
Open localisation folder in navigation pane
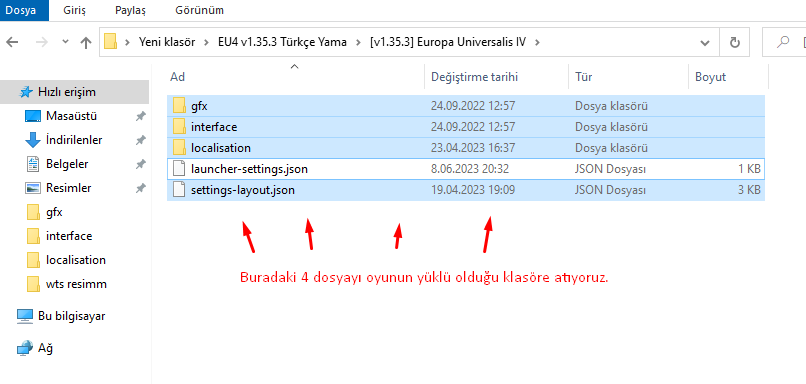[x=75, y=260]
